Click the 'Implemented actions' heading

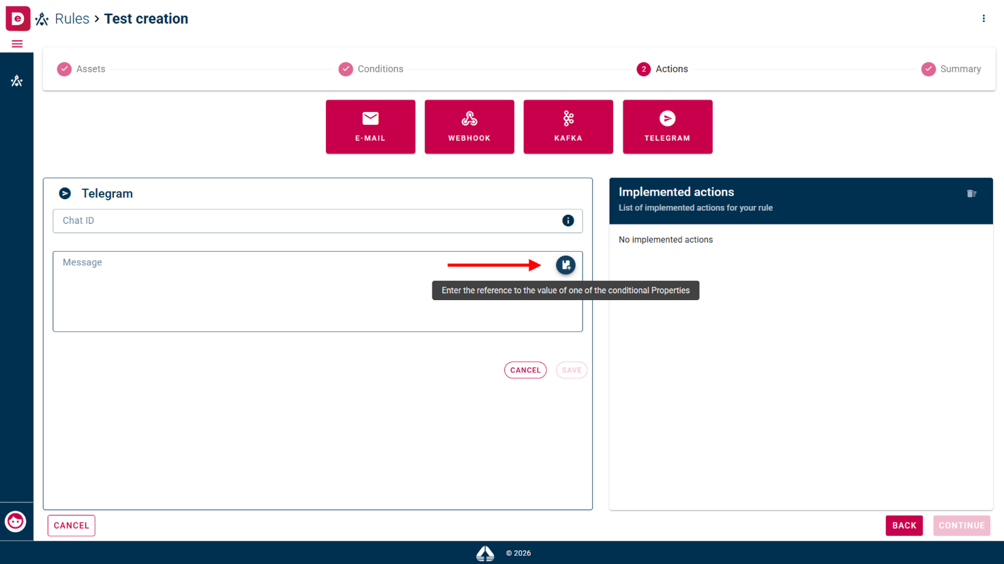[x=676, y=192]
